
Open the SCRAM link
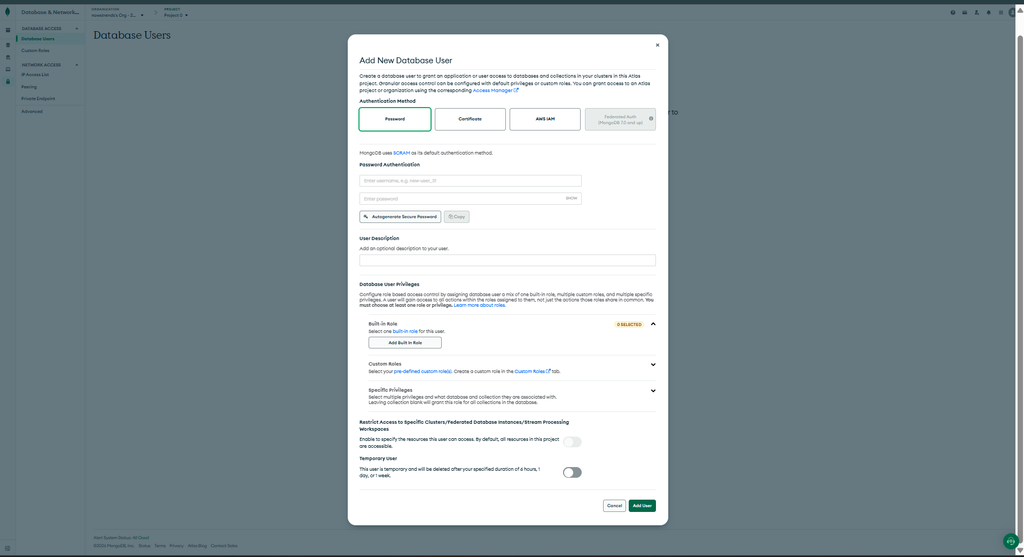coord(402,153)
